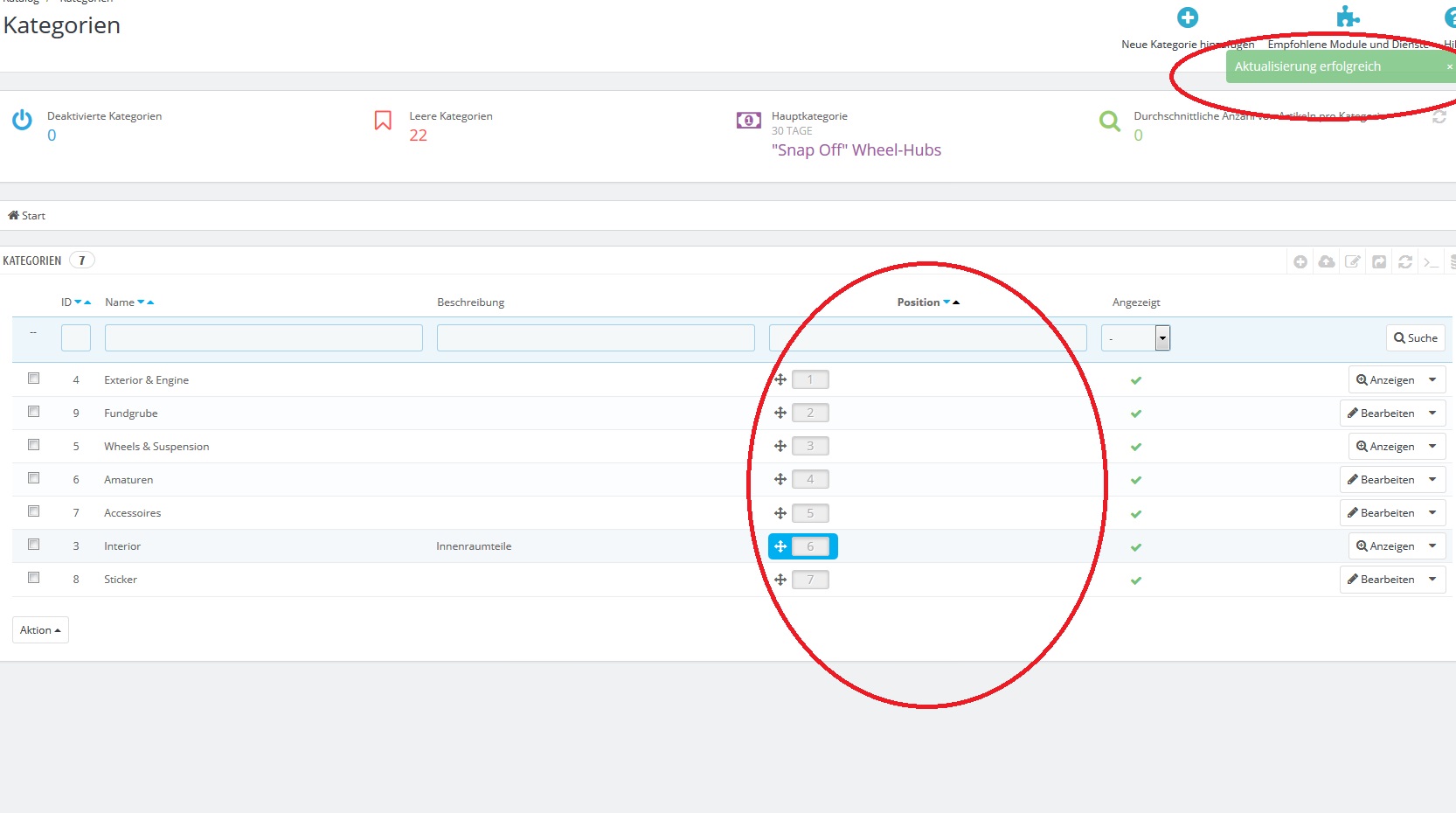The image size is (1456, 813).
Task: Focus the Name filter field
Action: point(264,338)
